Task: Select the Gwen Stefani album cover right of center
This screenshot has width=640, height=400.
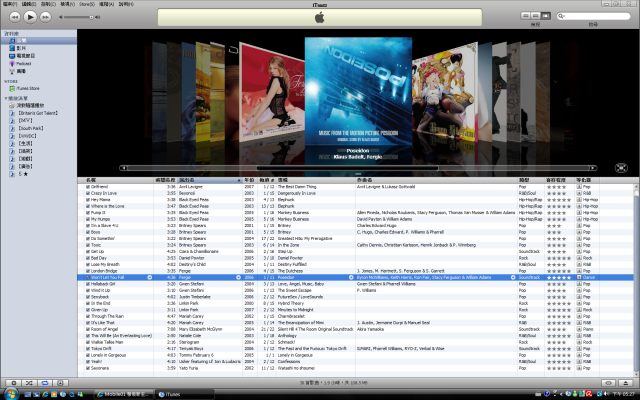Action: pyautogui.click(x=446, y=93)
